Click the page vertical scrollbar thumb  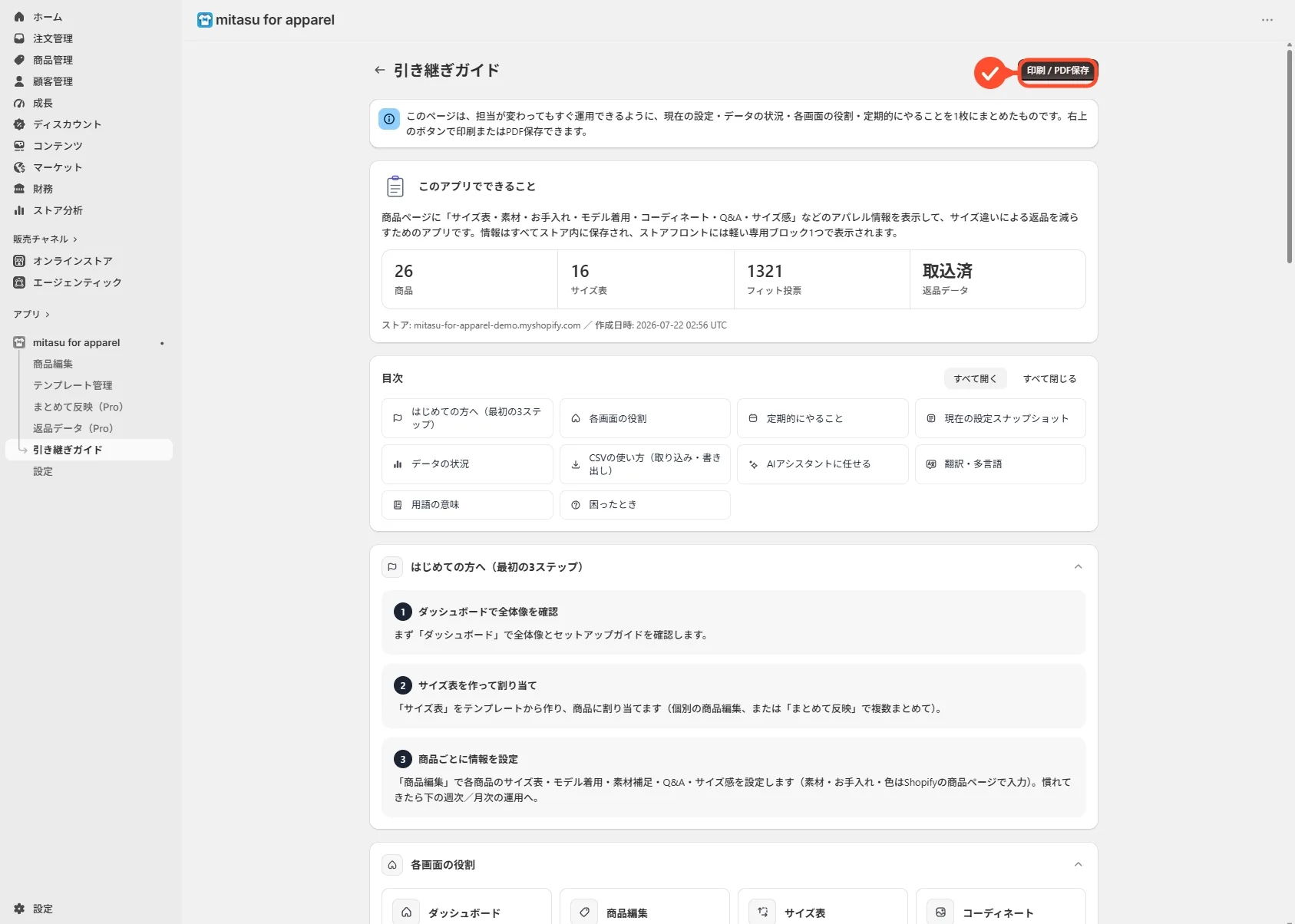[x=1290, y=157]
